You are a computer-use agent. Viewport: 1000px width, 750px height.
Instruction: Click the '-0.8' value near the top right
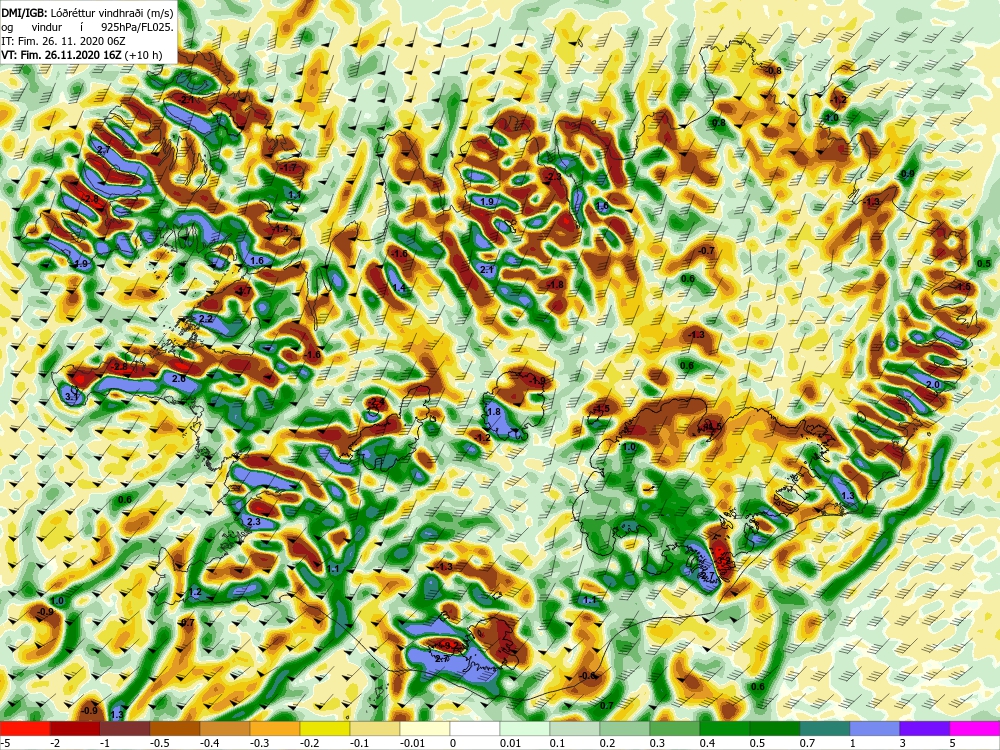coord(772,70)
